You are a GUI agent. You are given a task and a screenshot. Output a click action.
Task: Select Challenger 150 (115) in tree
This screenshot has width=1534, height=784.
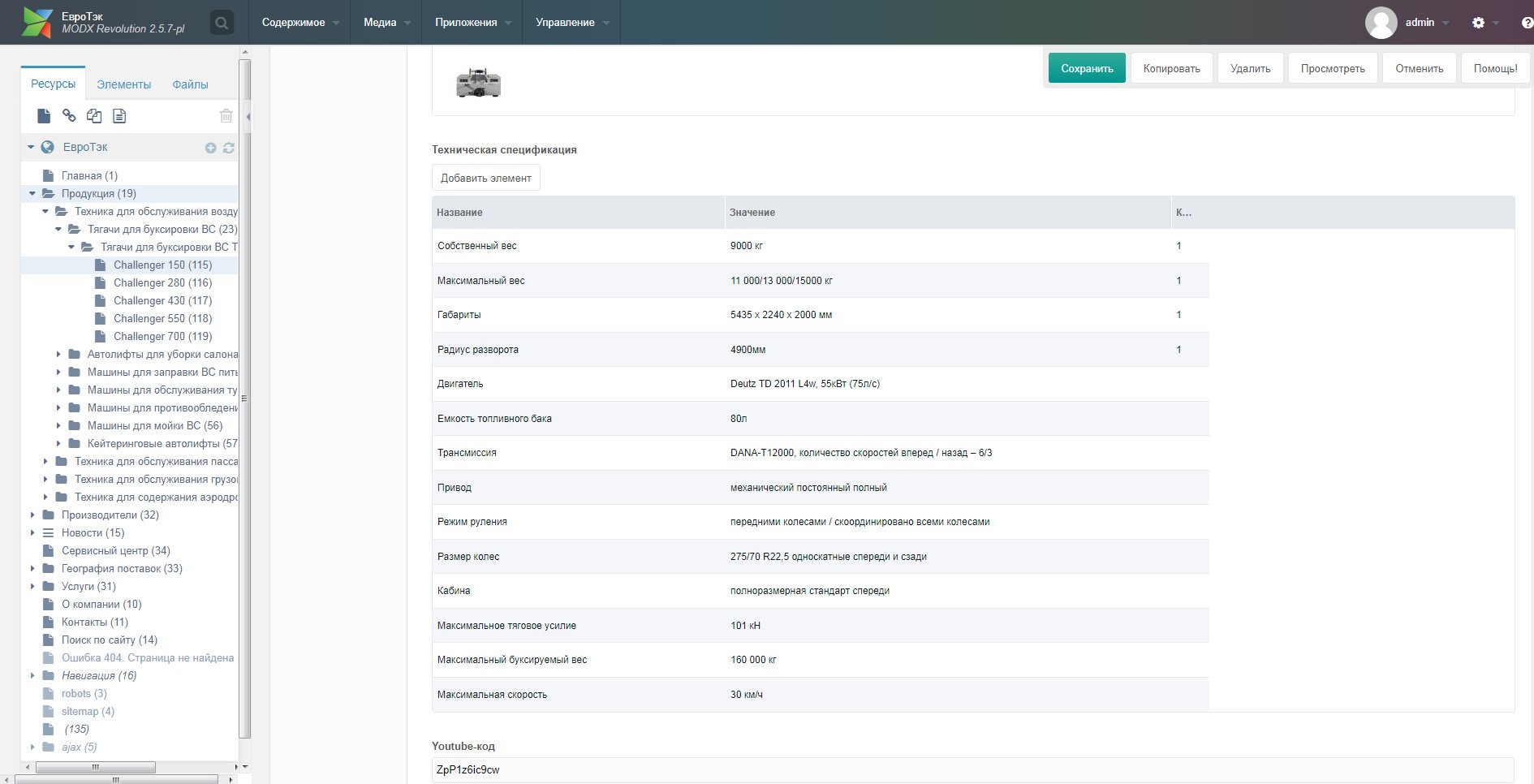pos(162,265)
